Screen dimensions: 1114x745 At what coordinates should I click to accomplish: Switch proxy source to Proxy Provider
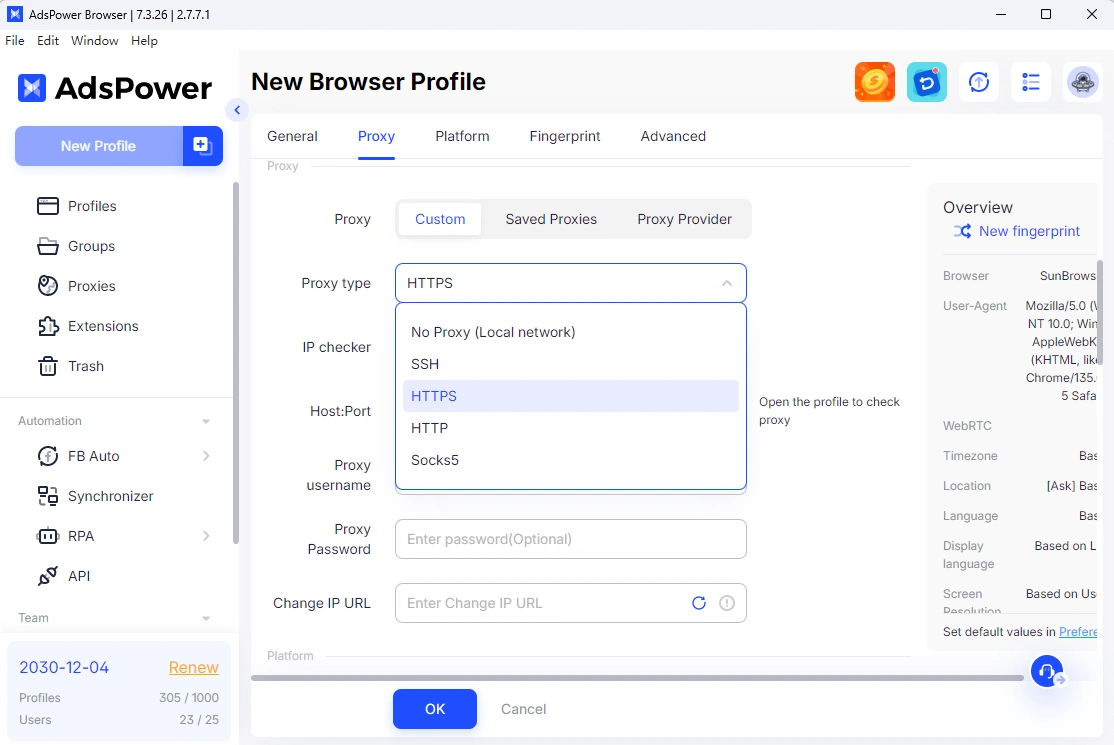[x=684, y=219]
